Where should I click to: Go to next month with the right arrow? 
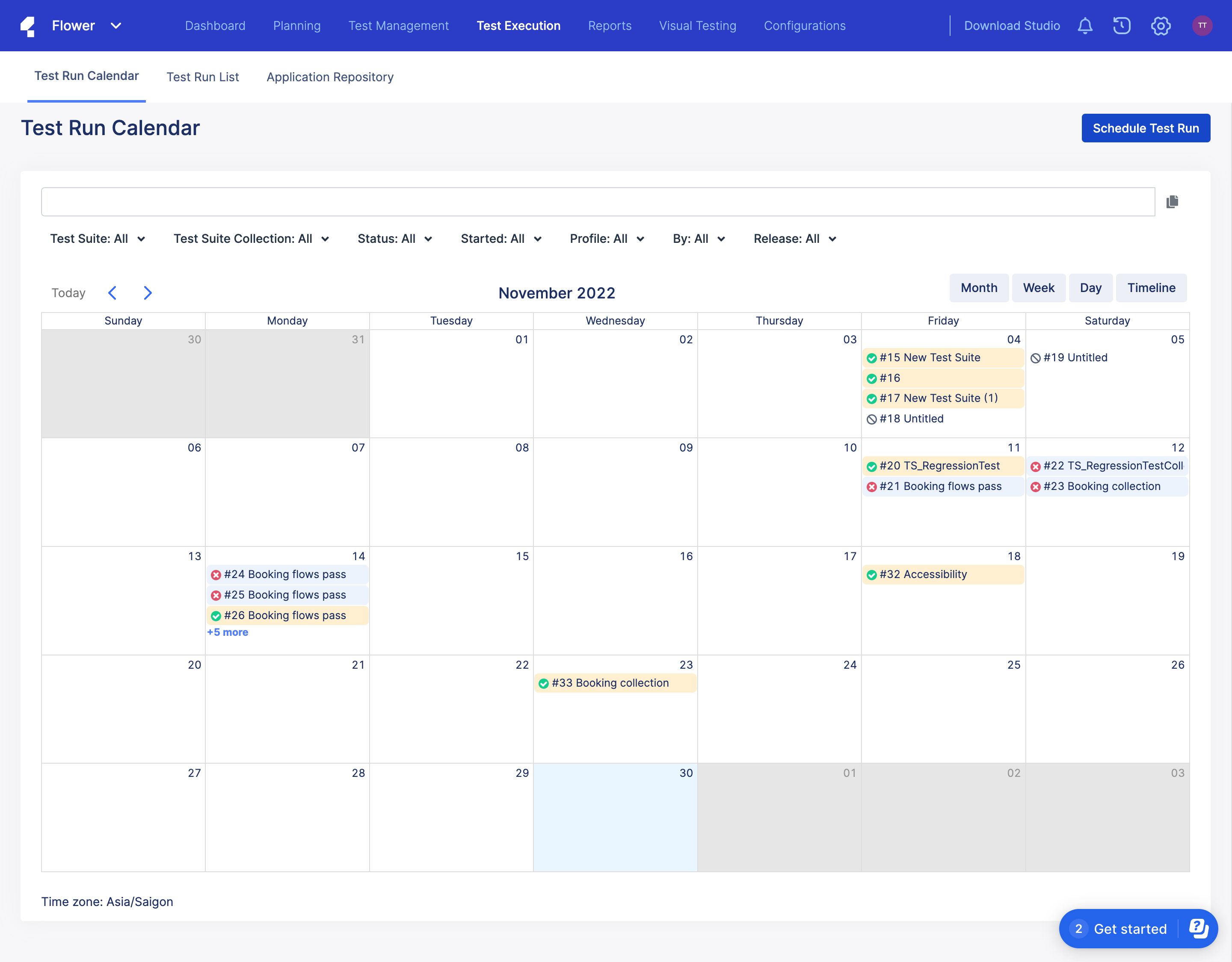coord(147,292)
